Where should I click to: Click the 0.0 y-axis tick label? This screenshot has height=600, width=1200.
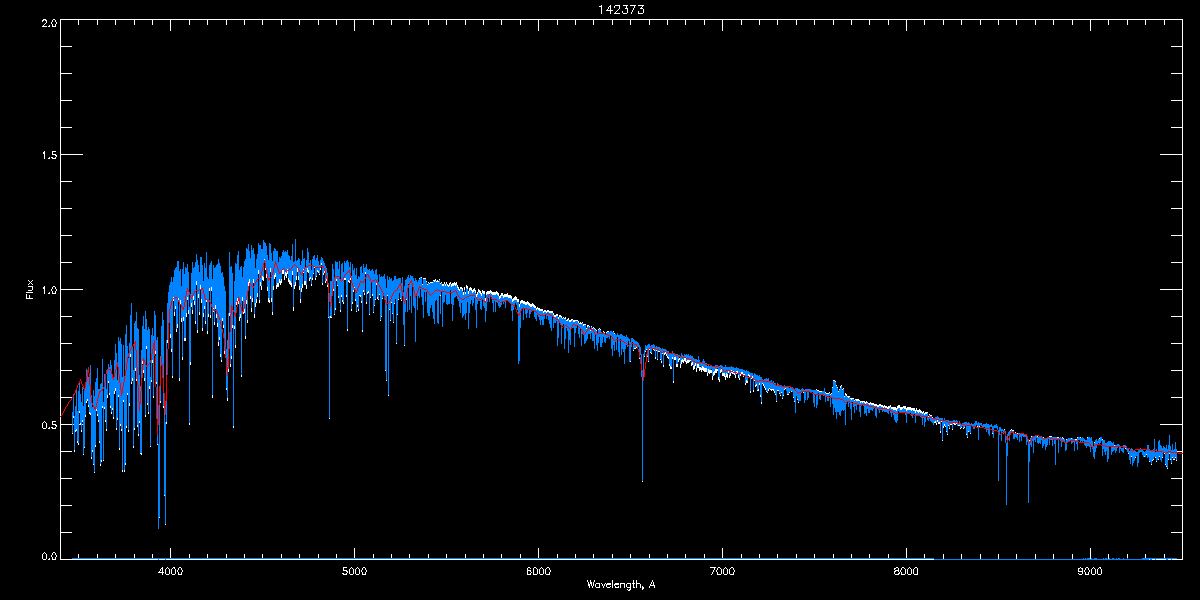(x=47, y=557)
